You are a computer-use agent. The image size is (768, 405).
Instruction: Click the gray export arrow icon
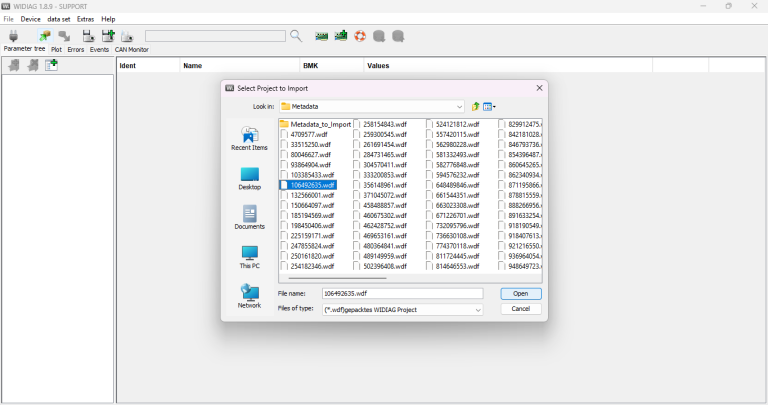(x=64, y=36)
